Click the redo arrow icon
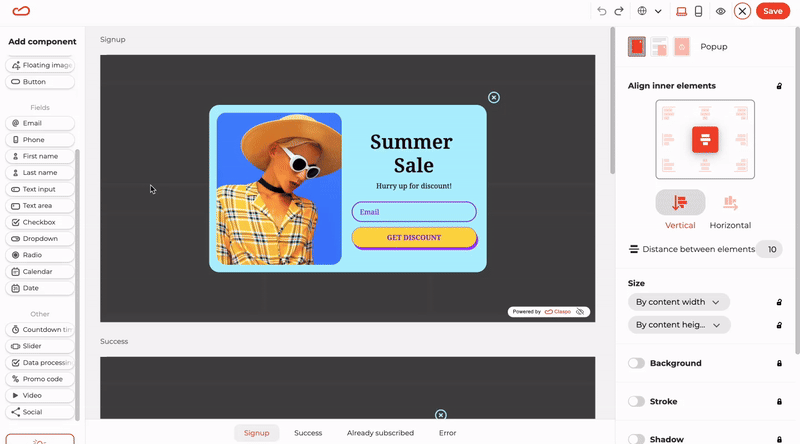 point(619,11)
